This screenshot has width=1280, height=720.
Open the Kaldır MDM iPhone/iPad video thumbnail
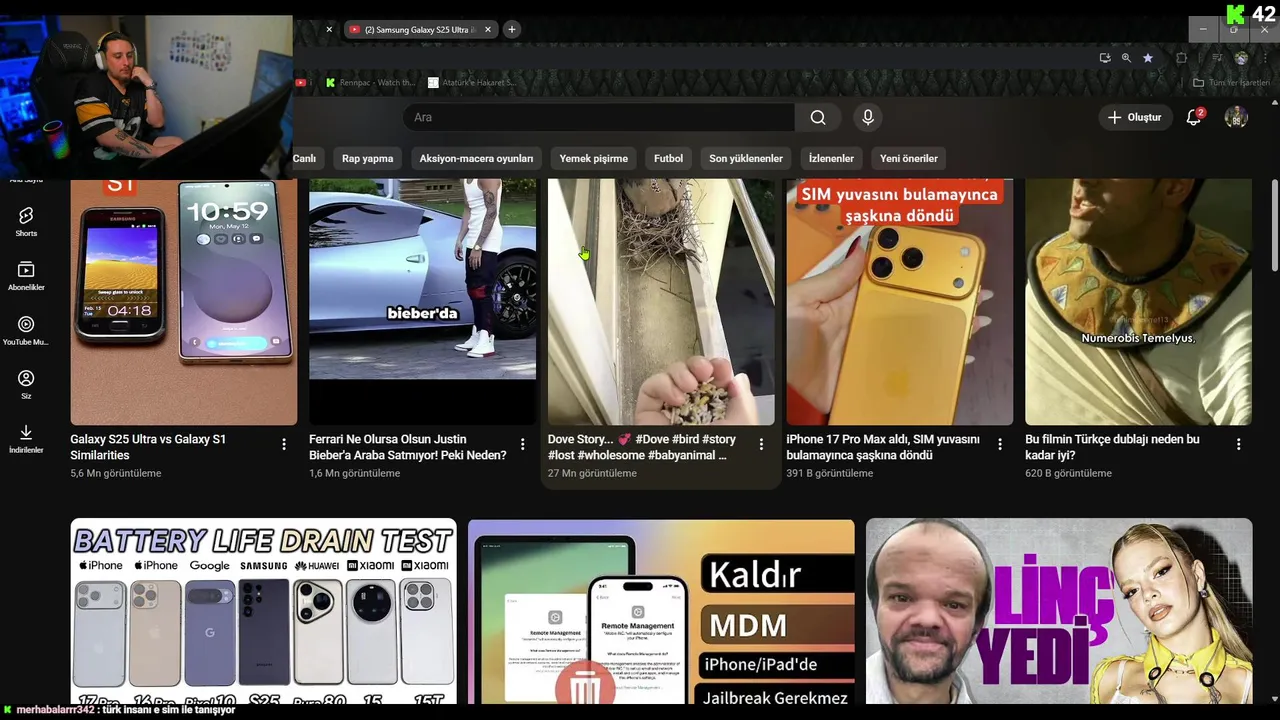click(661, 611)
